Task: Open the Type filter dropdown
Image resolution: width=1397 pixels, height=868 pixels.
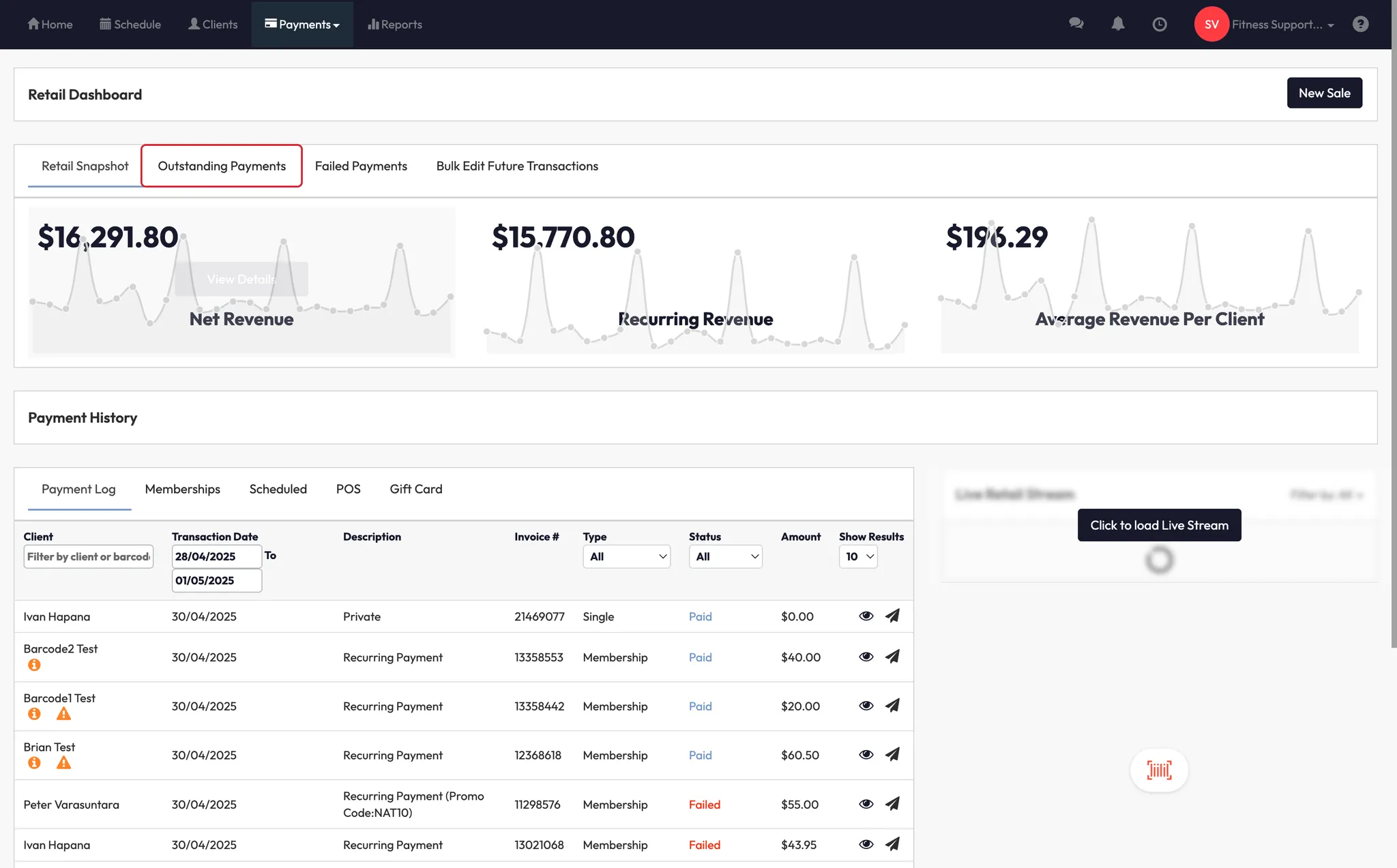Action: click(626, 556)
